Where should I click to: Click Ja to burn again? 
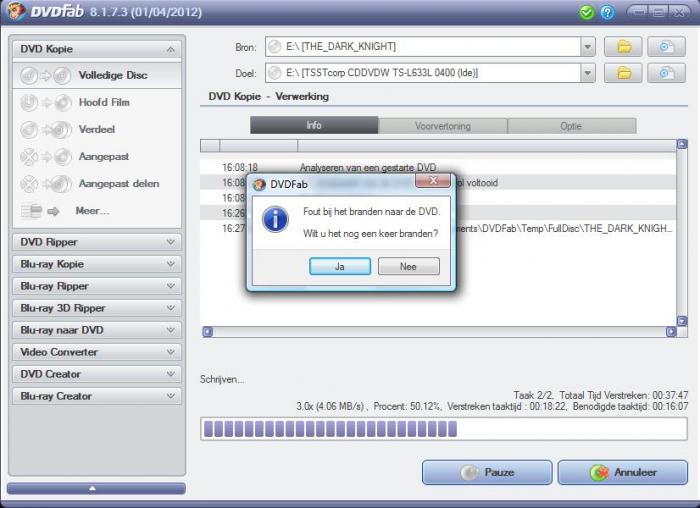(x=340, y=266)
